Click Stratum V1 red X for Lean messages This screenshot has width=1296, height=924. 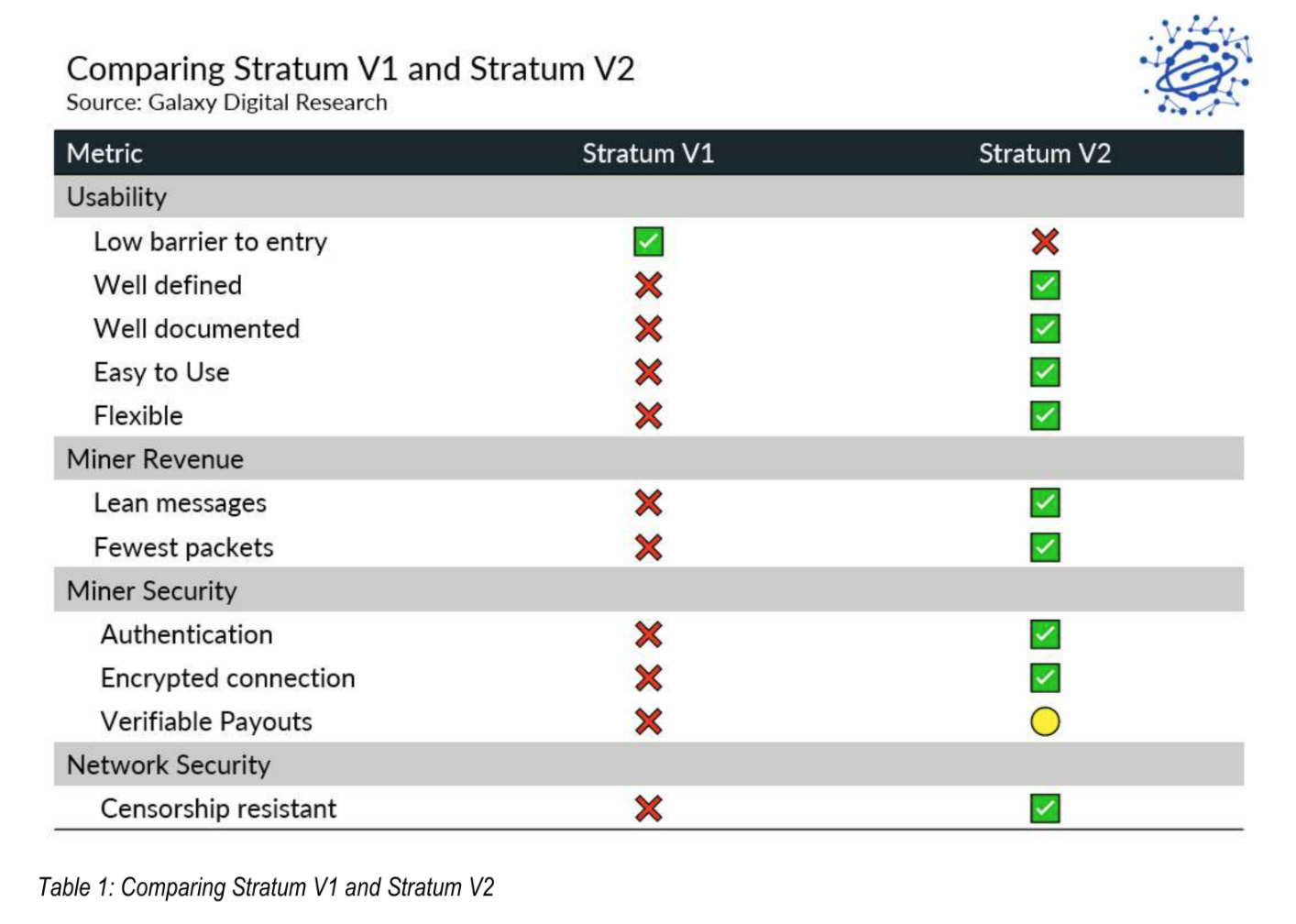click(648, 503)
